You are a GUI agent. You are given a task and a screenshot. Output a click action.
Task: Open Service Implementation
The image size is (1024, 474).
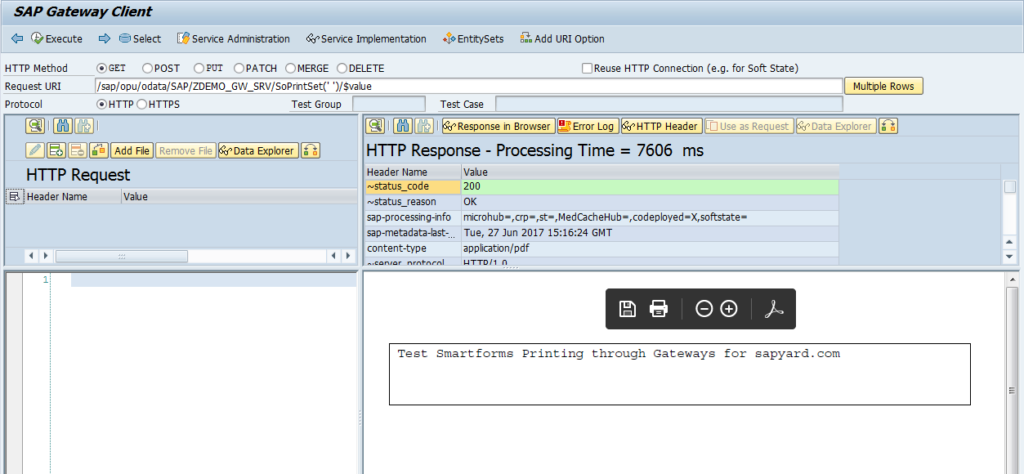click(x=366, y=39)
